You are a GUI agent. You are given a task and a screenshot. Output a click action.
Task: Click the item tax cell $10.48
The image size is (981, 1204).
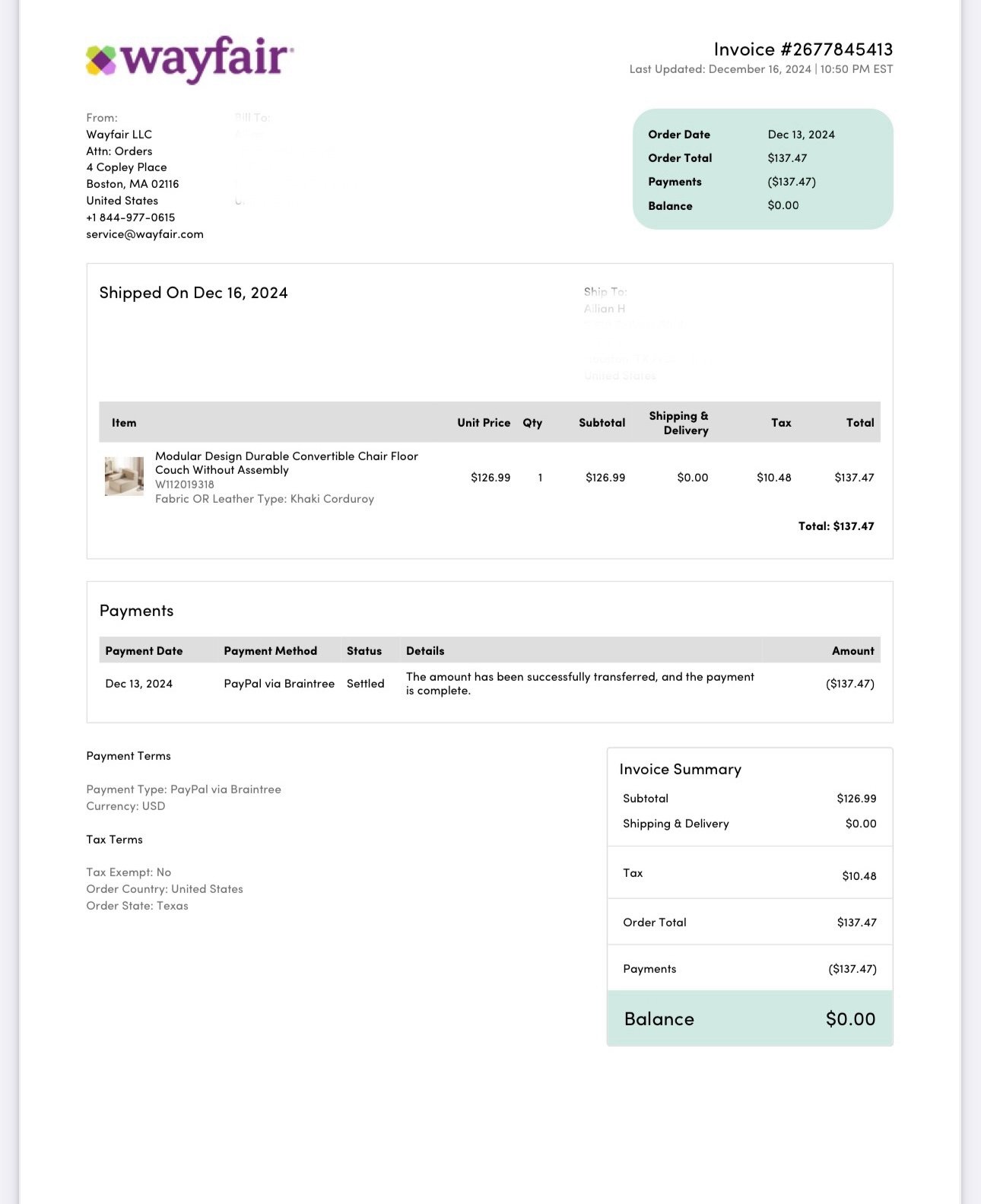point(773,478)
